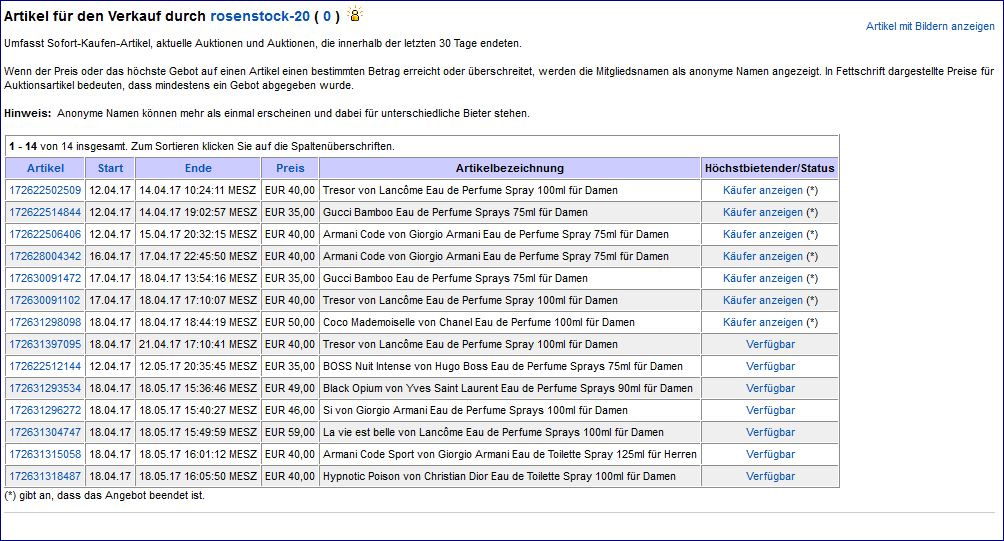Open item number 172622502509
Screen dimensions: 1004x541
[x=45, y=190]
